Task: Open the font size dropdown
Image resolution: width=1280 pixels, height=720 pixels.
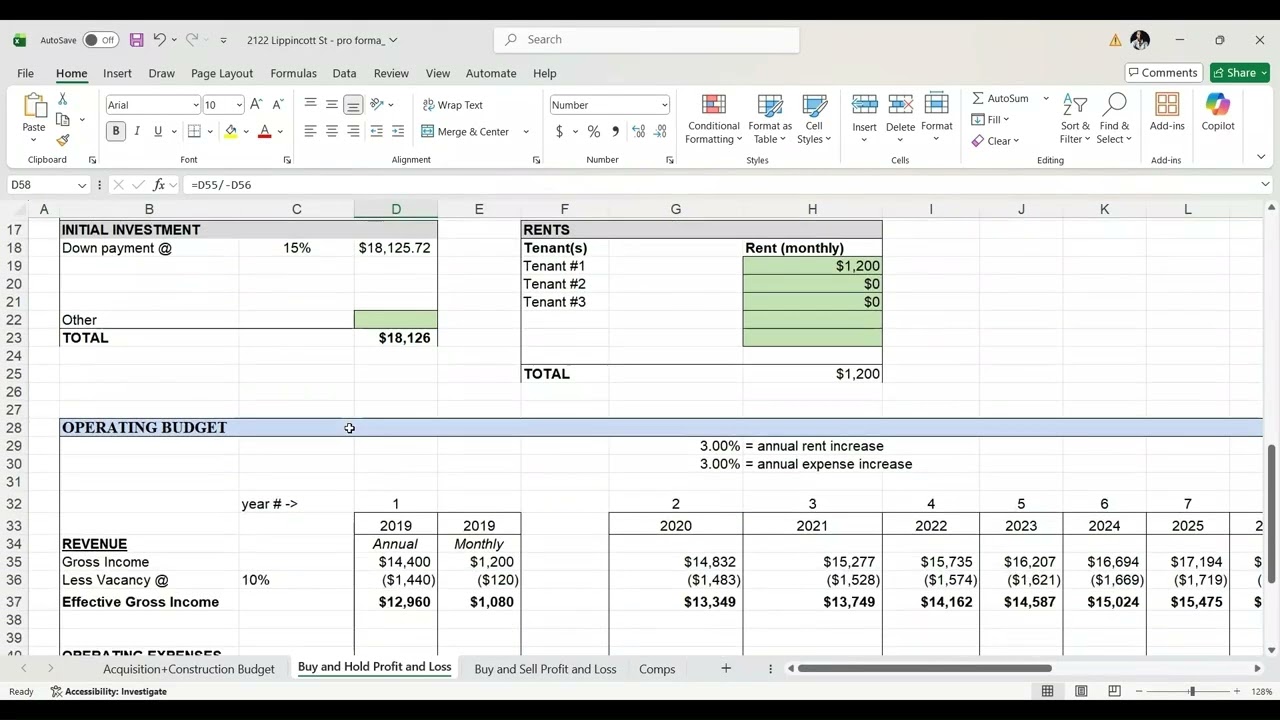Action: (239, 105)
